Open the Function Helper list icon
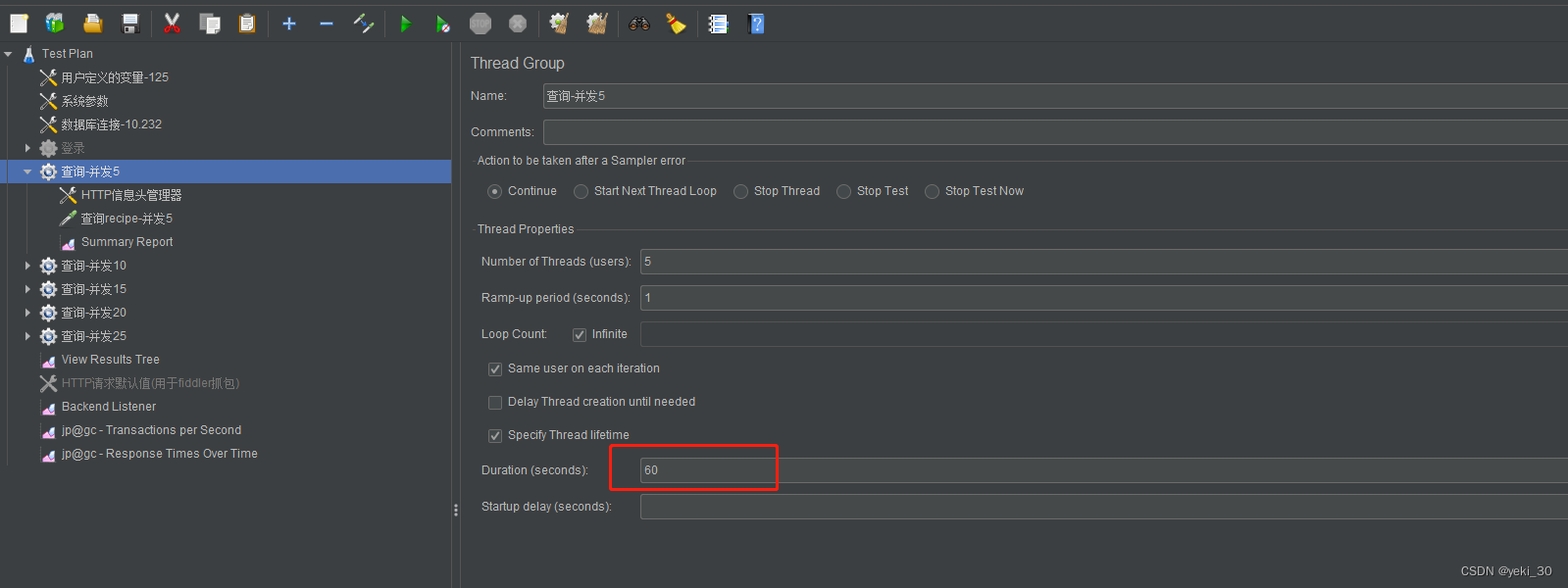 tap(719, 24)
